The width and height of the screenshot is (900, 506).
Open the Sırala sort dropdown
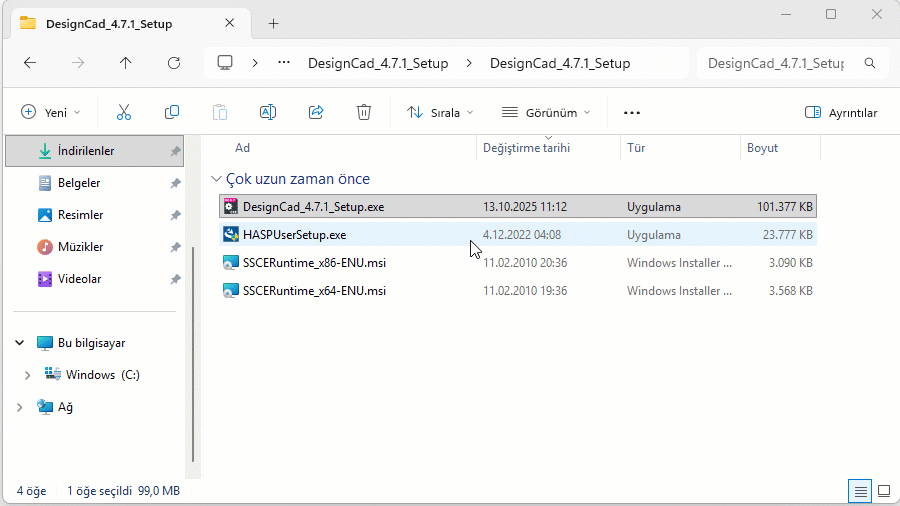point(440,112)
